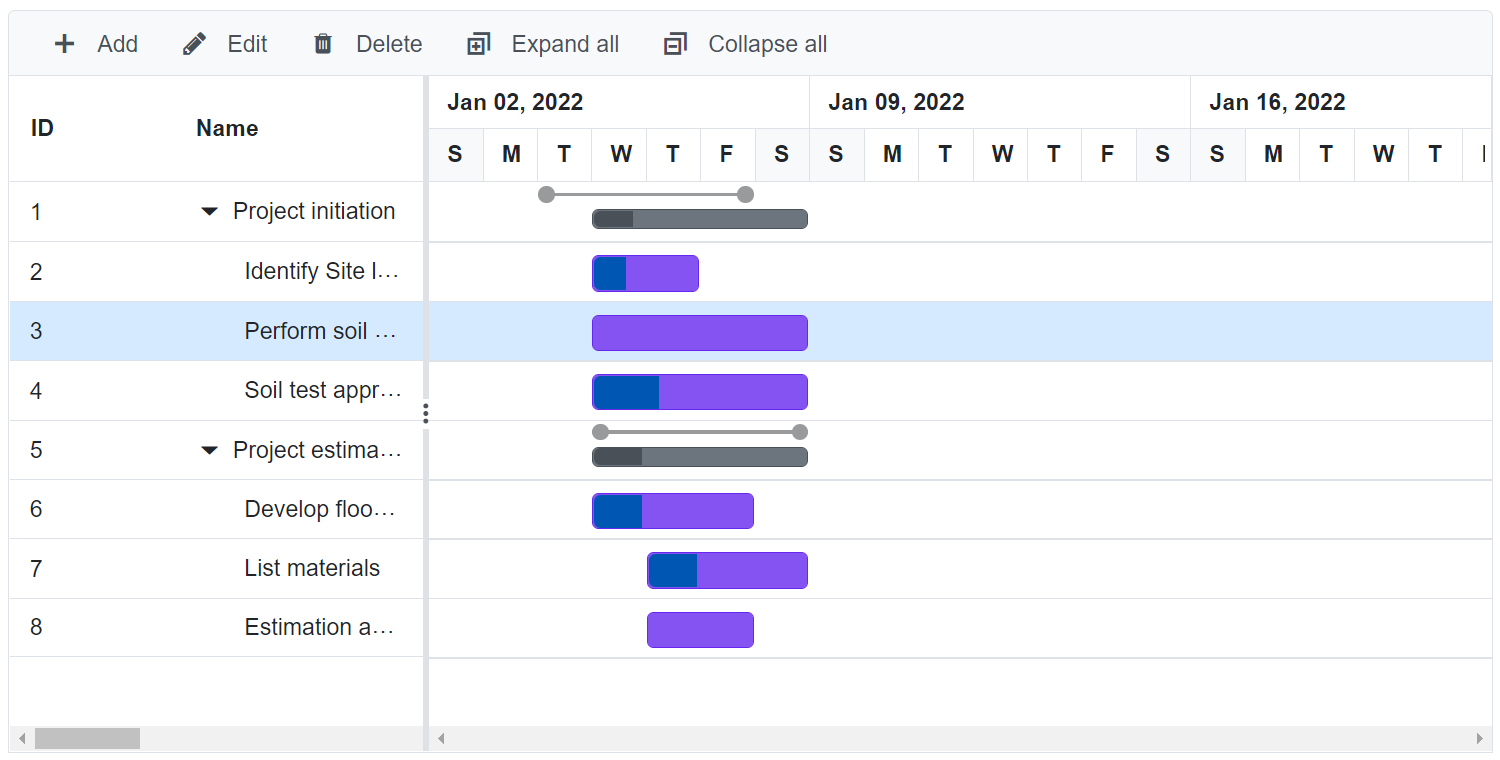
Task: Click ID cell 3
Action: pos(36,331)
